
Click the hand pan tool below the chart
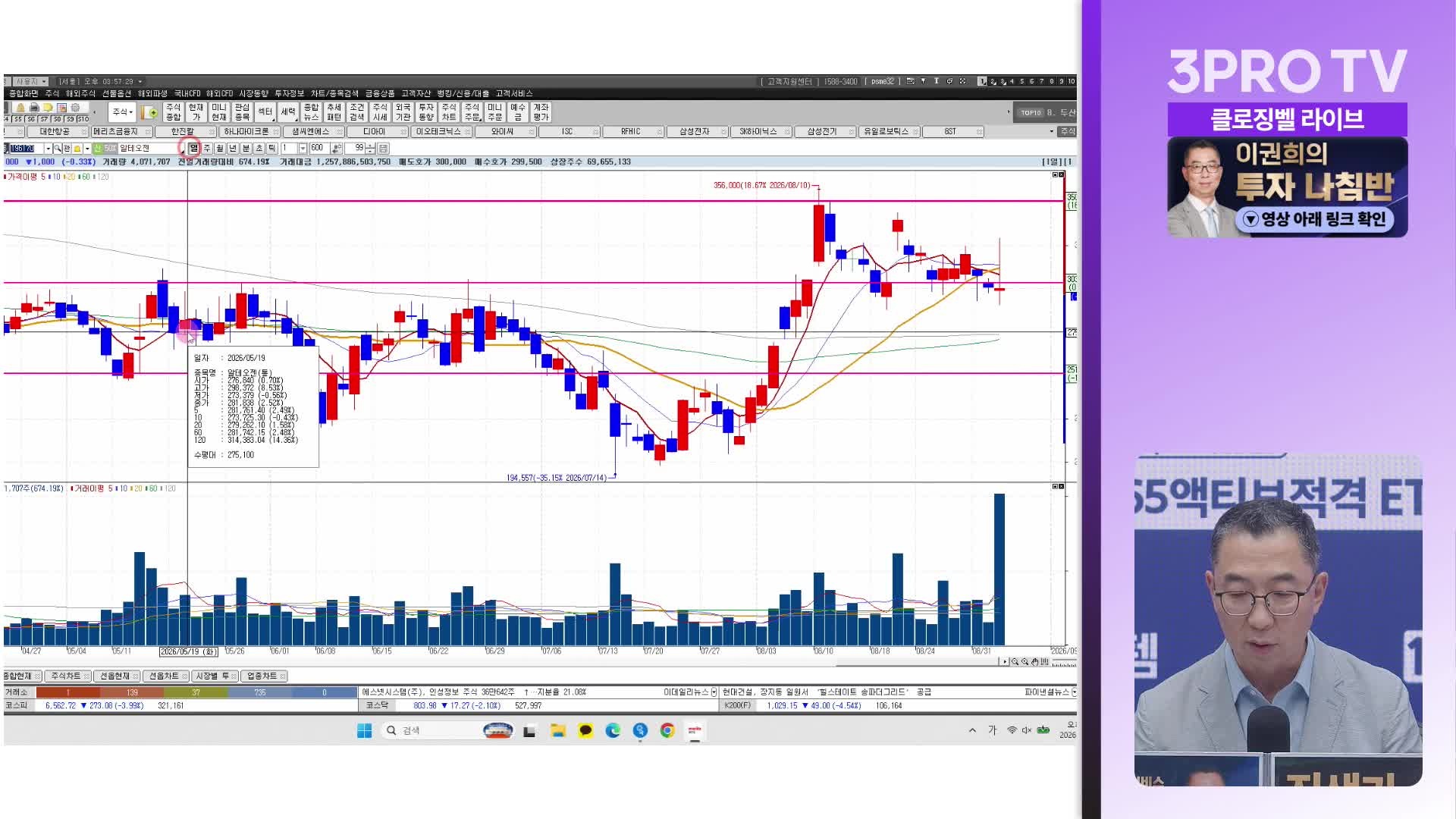[1034, 662]
